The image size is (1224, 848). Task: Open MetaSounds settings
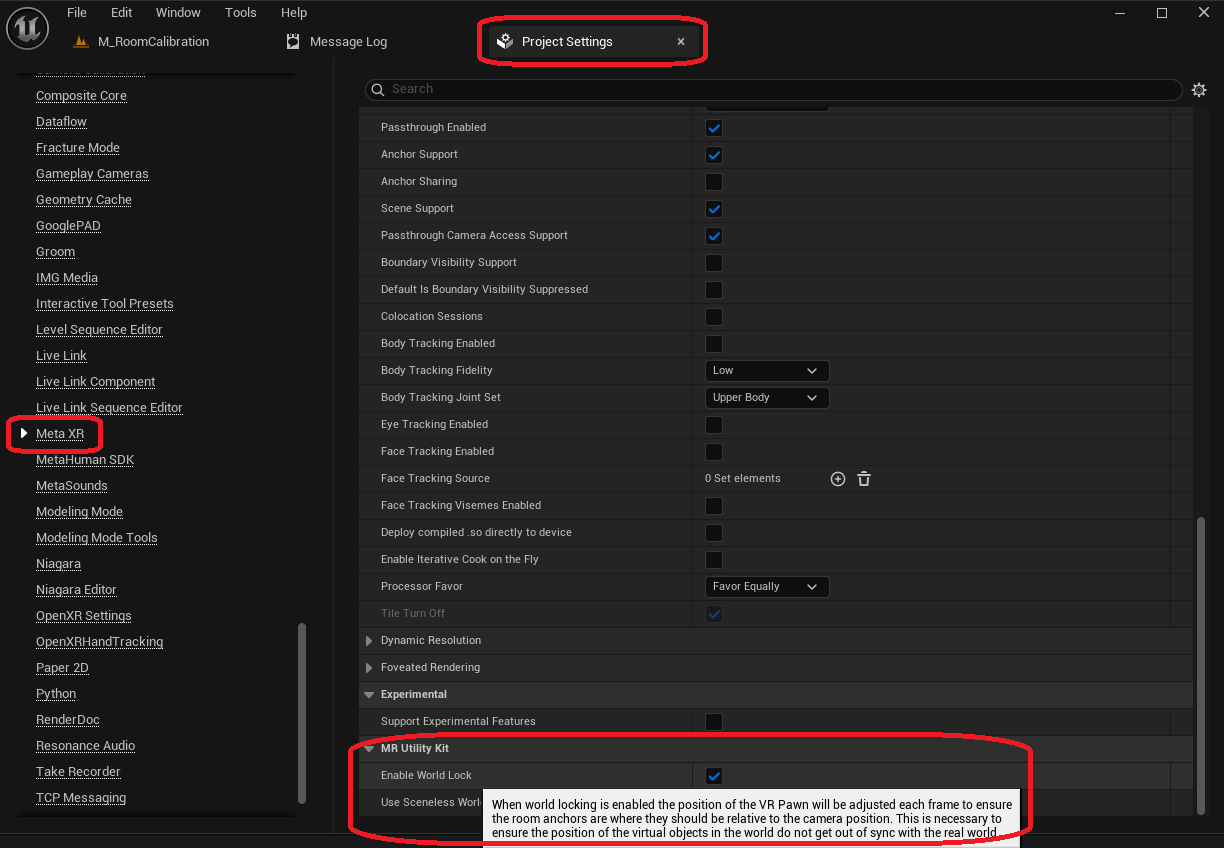click(x=72, y=486)
